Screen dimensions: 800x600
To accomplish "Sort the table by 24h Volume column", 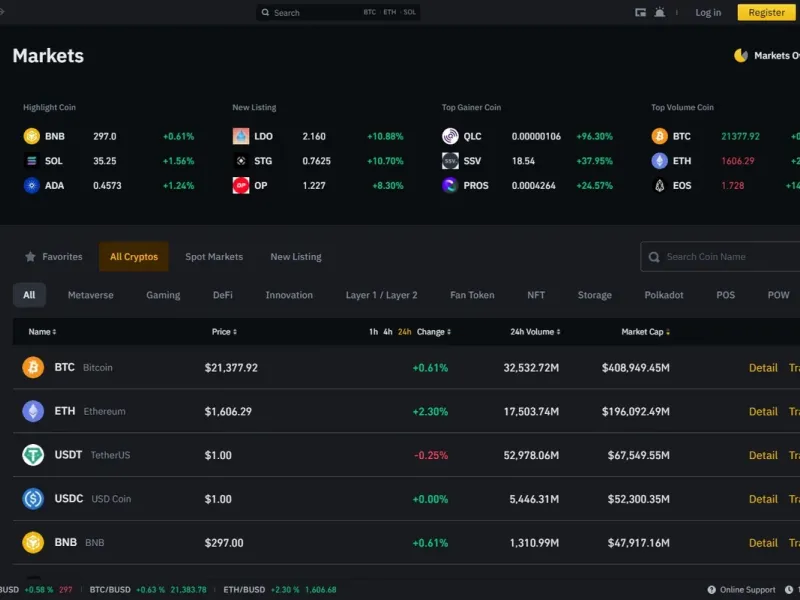I will pyautogui.click(x=535, y=332).
